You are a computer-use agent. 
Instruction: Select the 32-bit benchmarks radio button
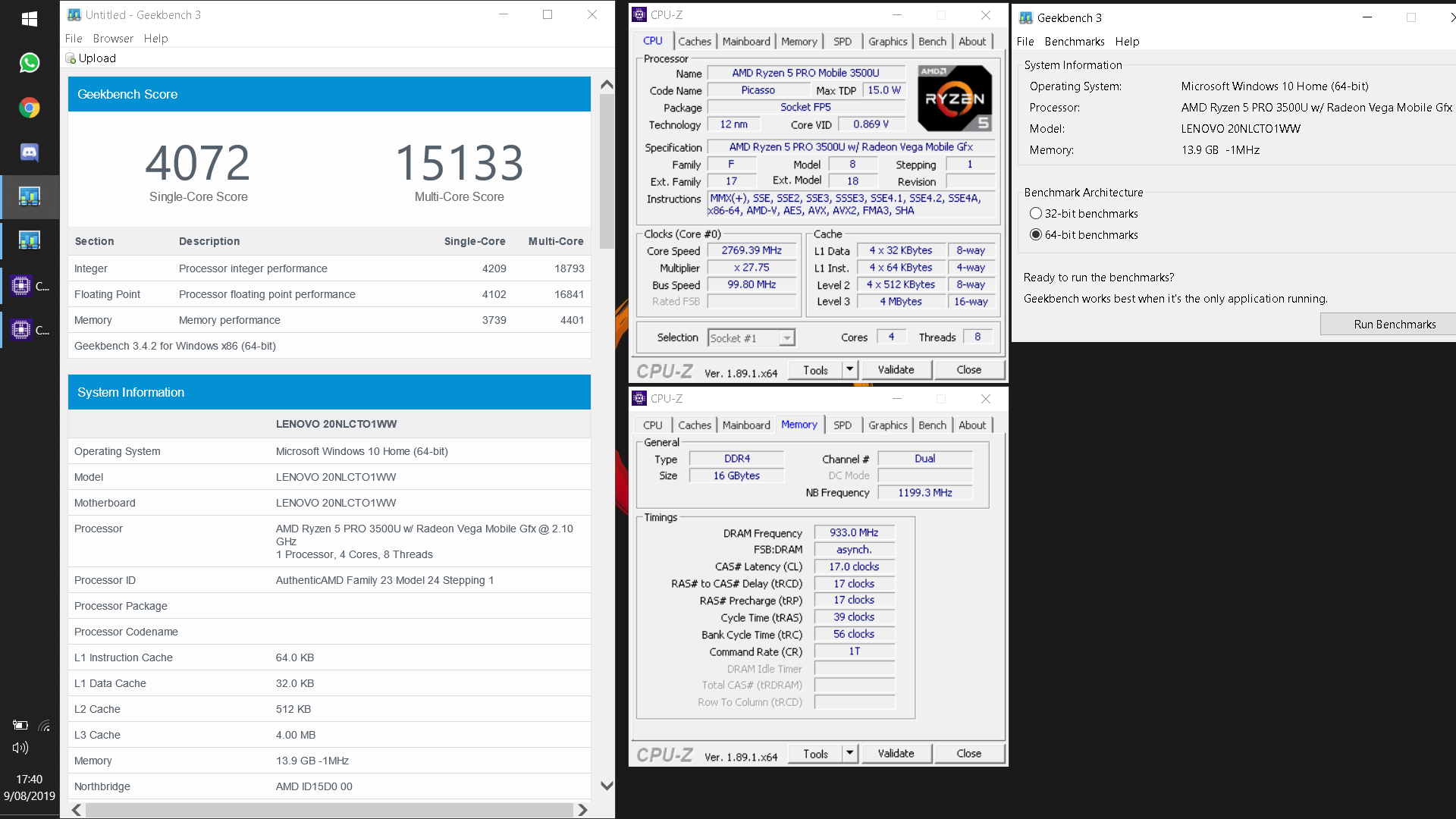(x=1036, y=214)
